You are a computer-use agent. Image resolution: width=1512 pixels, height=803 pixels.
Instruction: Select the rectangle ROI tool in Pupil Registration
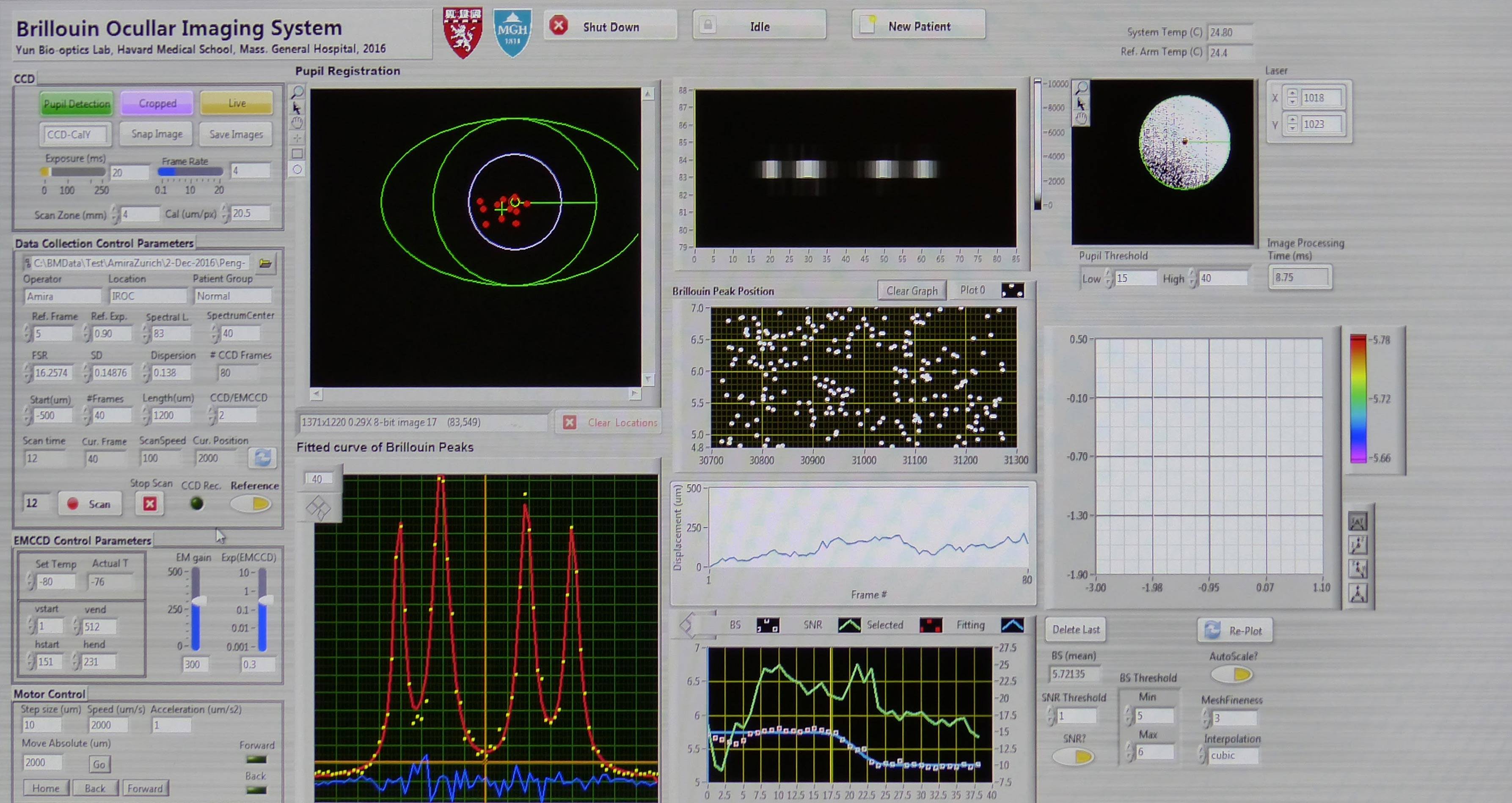(x=297, y=154)
